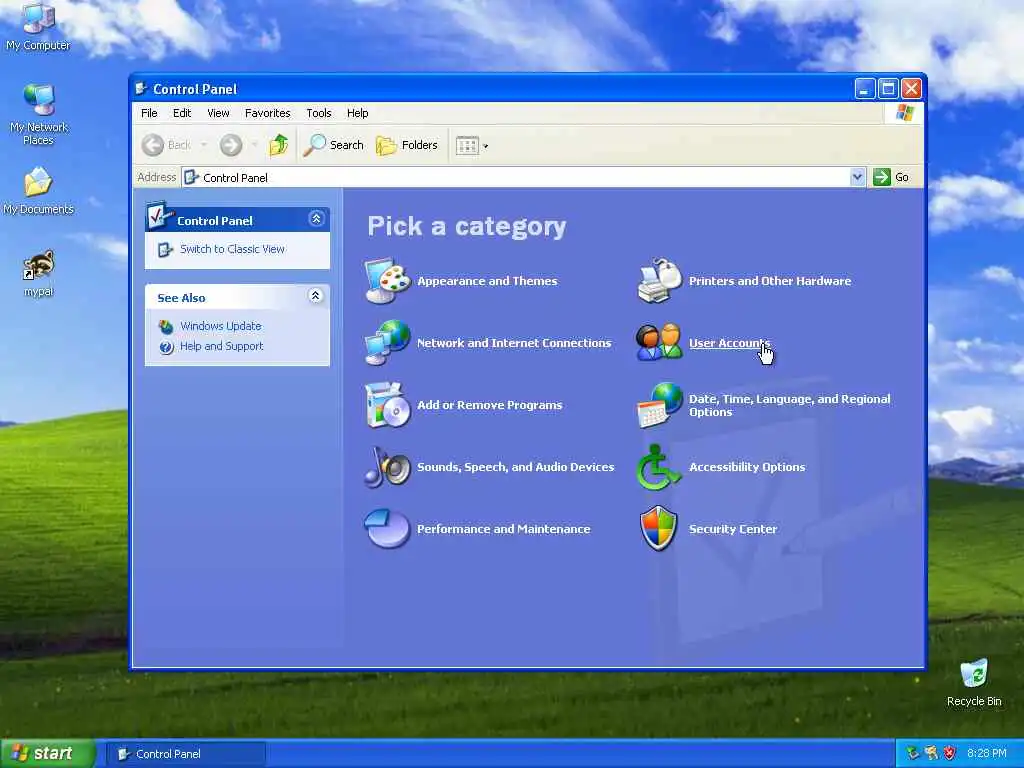This screenshot has width=1024, height=768.
Task: Click the Forward arrow toolbar button
Action: pos(231,145)
